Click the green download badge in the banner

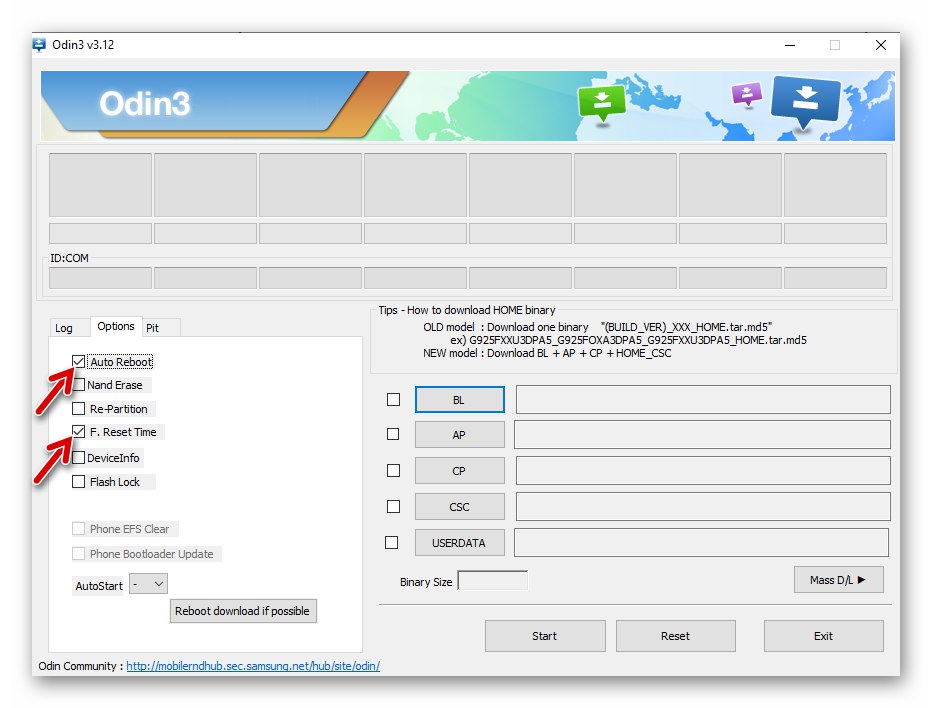click(602, 100)
